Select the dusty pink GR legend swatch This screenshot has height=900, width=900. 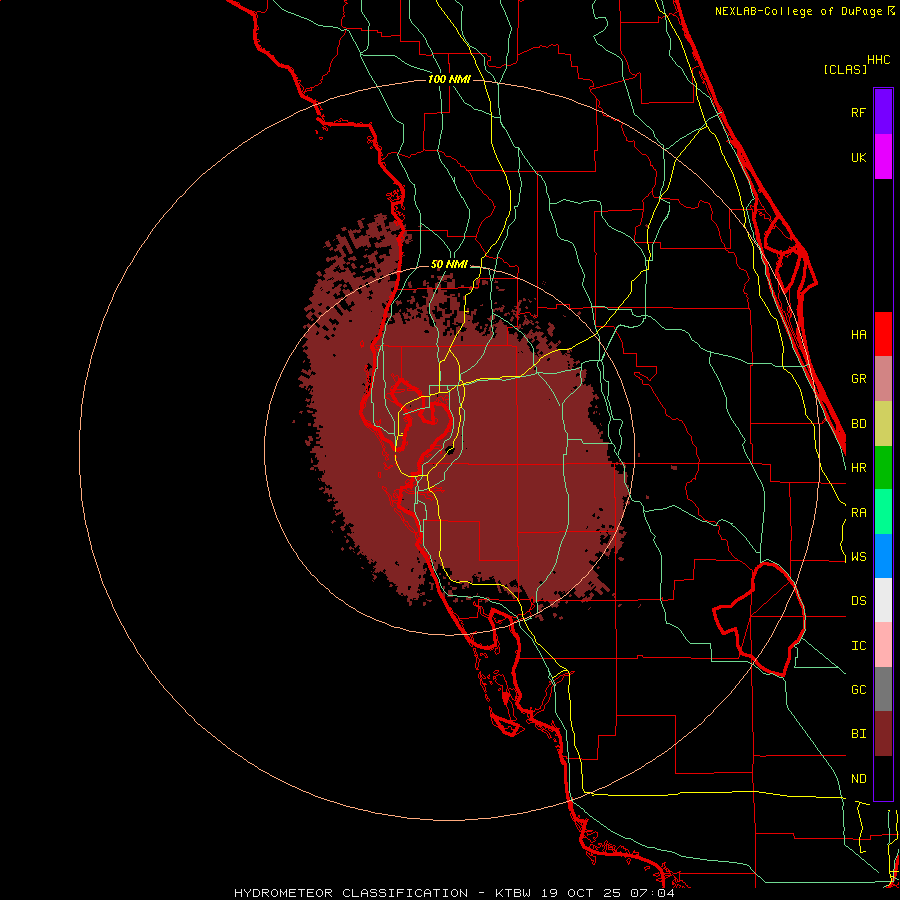[x=883, y=379]
